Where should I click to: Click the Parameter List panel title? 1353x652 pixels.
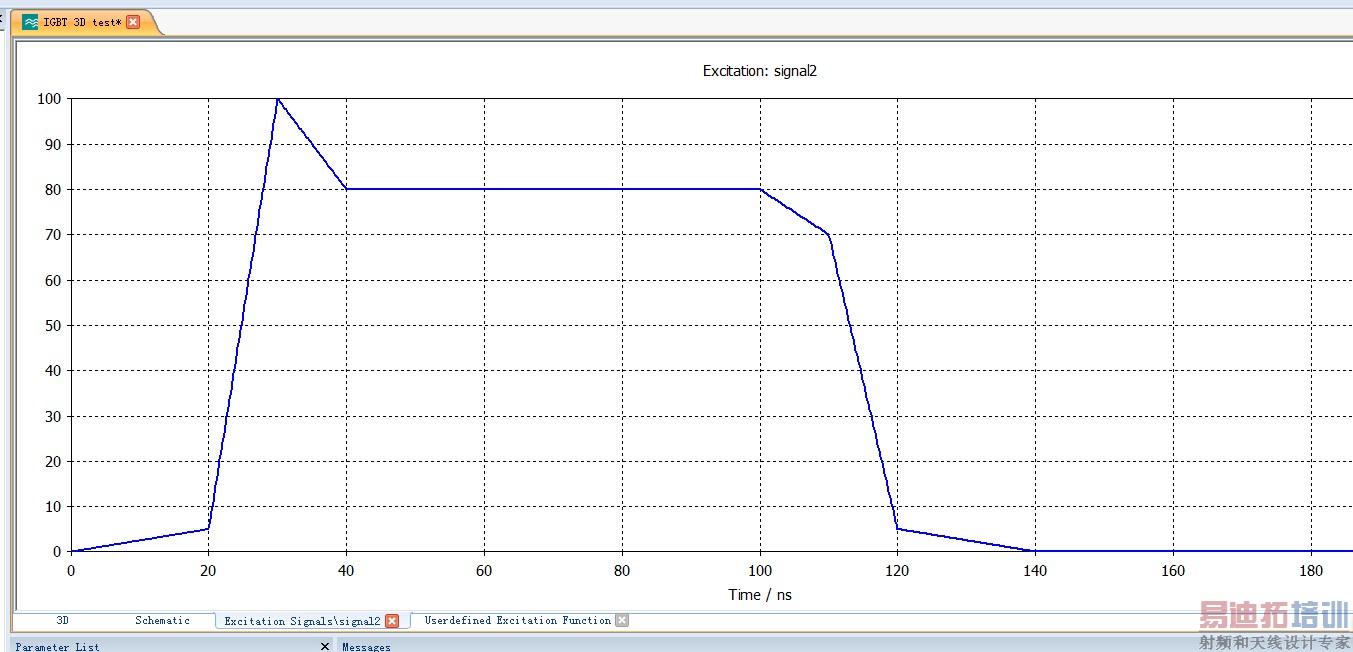click(x=57, y=647)
